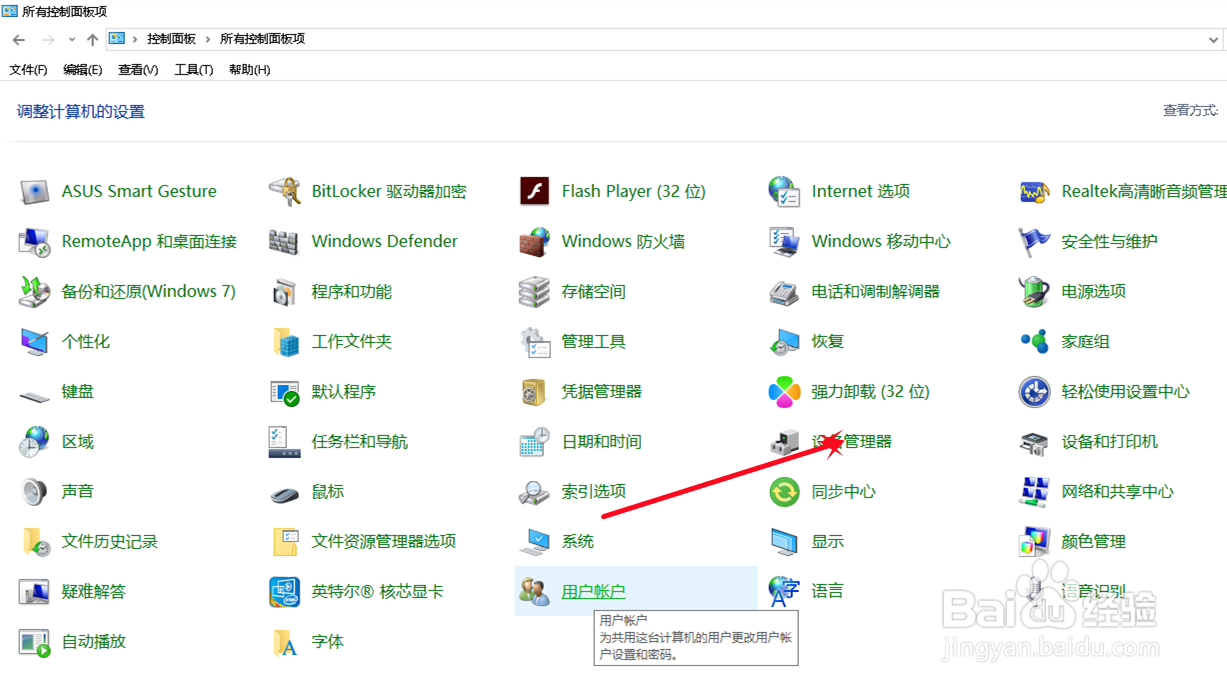The width and height of the screenshot is (1227, 690).
Task: Select the 家庭组 icon
Action: [1035, 341]
